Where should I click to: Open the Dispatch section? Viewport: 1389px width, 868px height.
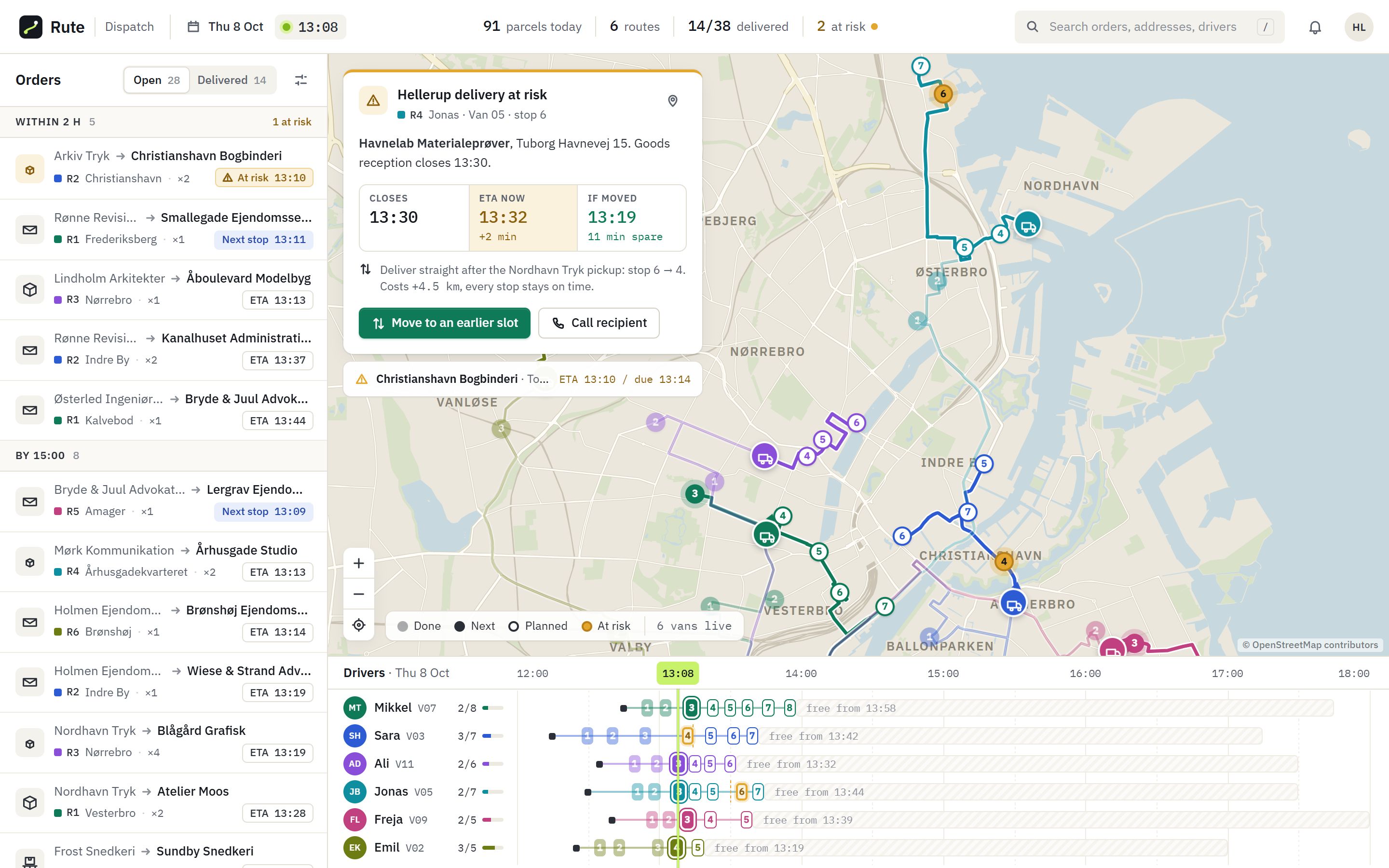click(130, 27)
